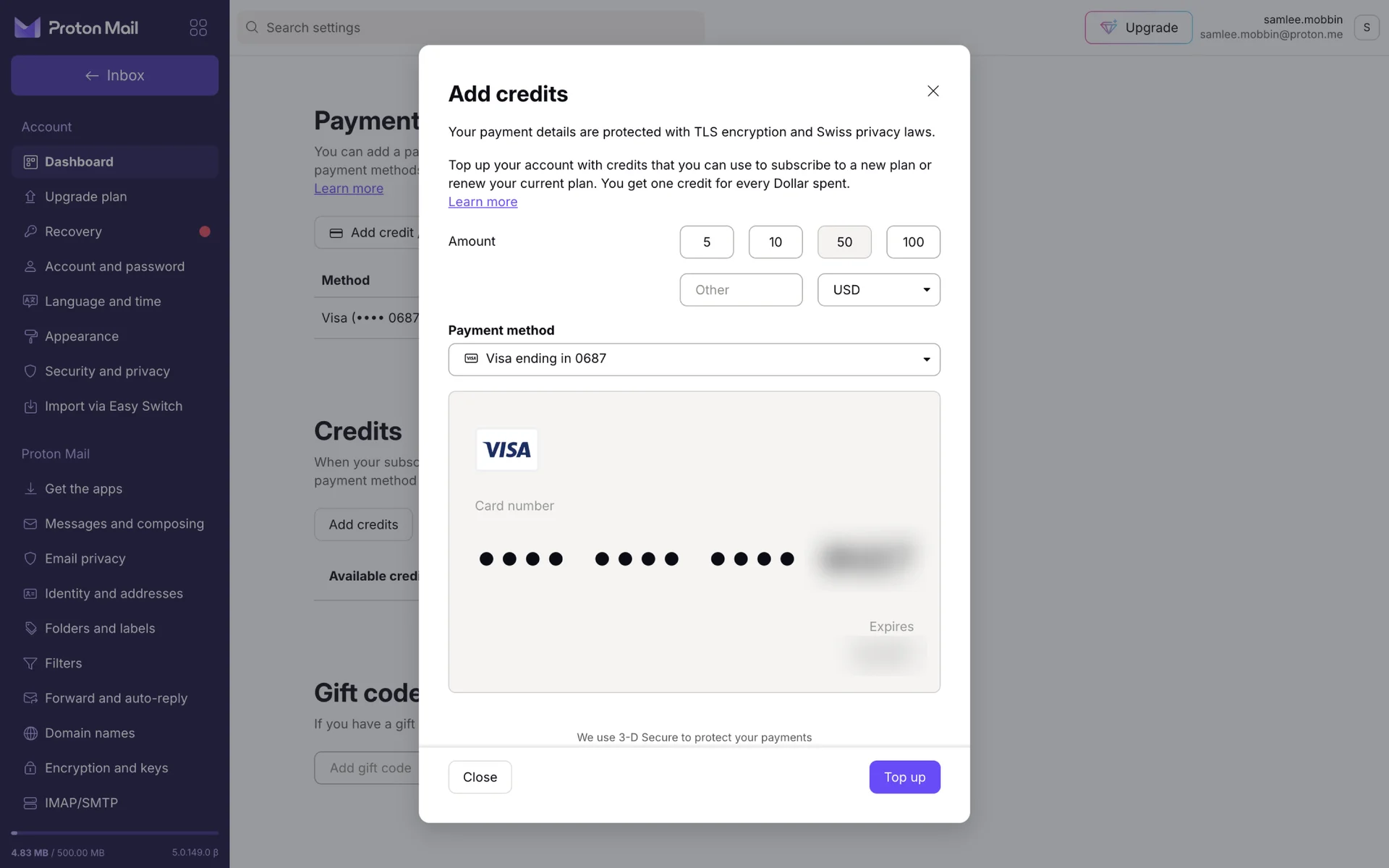Image resolution: width=1389 pixels, height=868 pixels.
Task: Click the Proton Mail logo
Action: (x=76, y=27)
